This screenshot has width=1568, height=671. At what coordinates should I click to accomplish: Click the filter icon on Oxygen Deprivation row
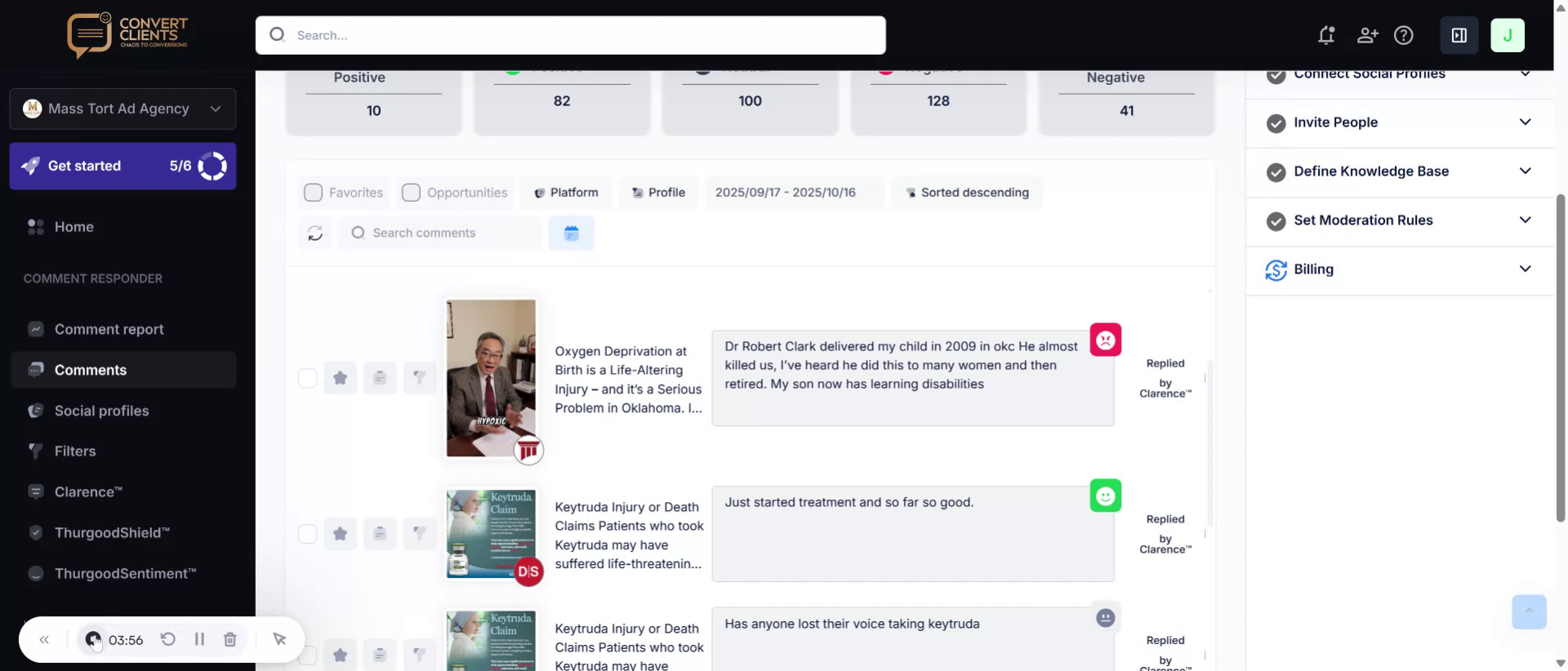click(420, 377)
